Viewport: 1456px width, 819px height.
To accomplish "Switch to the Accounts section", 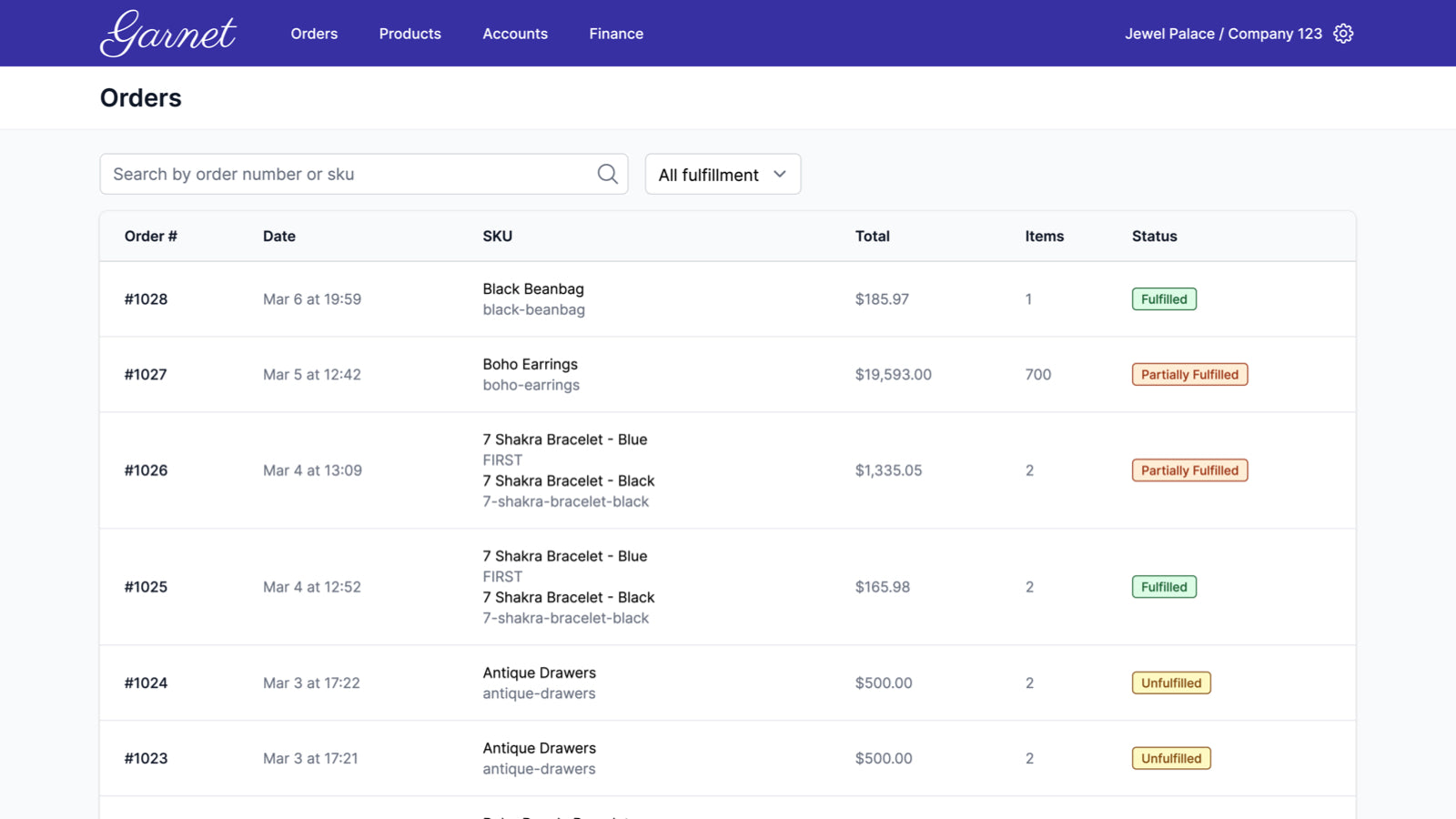I will [x=515, y=34].
